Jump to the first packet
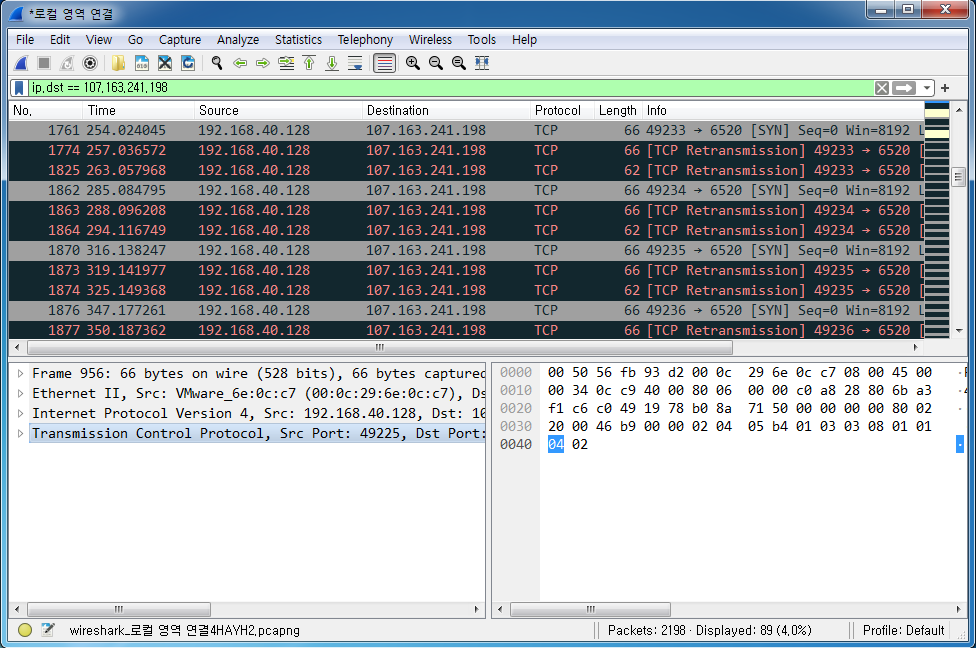Image resolution: width=976 pixels, height=648 pixels. point(309,63)
